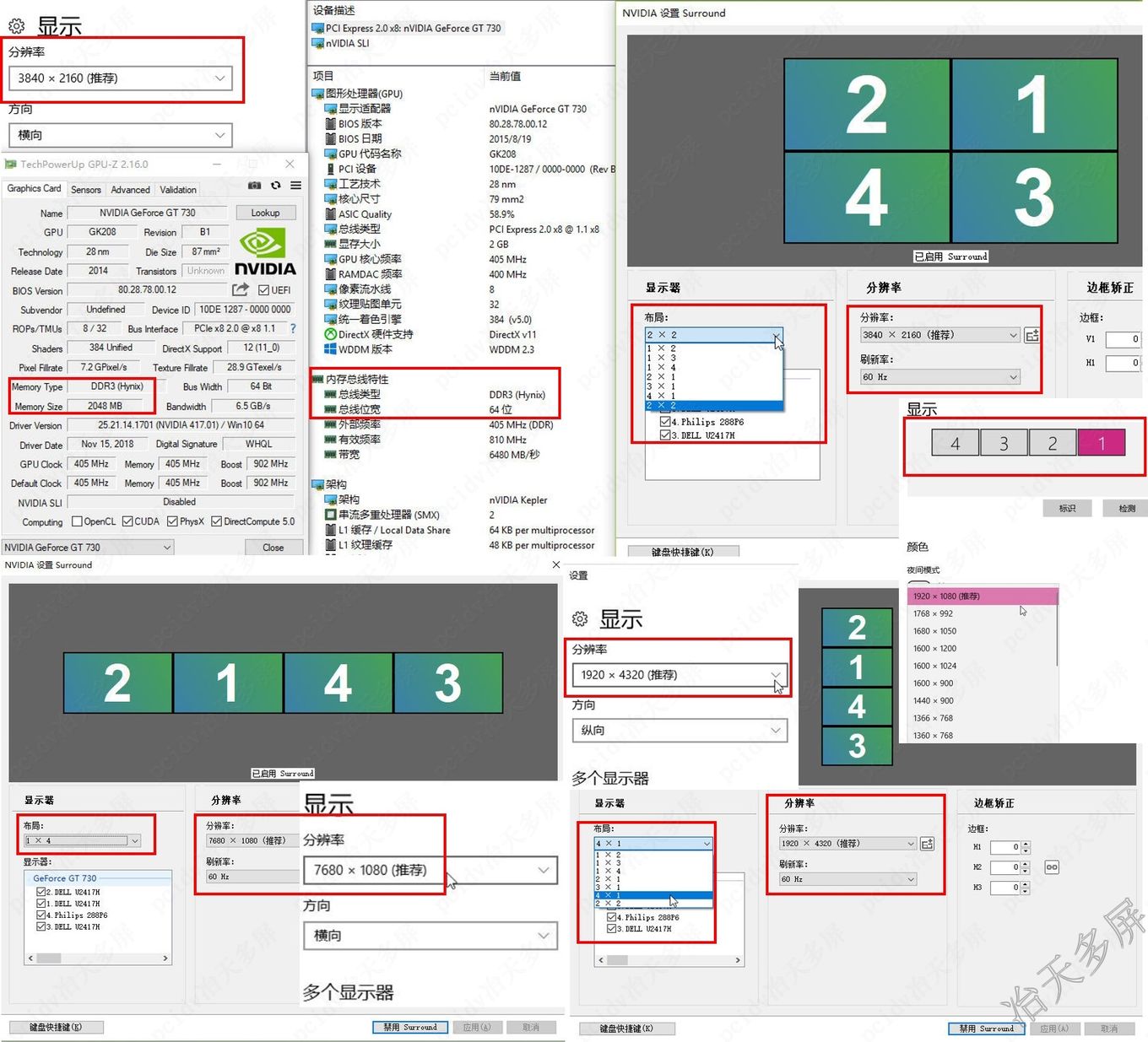Increase the H3 bezel stepper
Viewport: 1148px width, 1042px height.
(1025, 884)
